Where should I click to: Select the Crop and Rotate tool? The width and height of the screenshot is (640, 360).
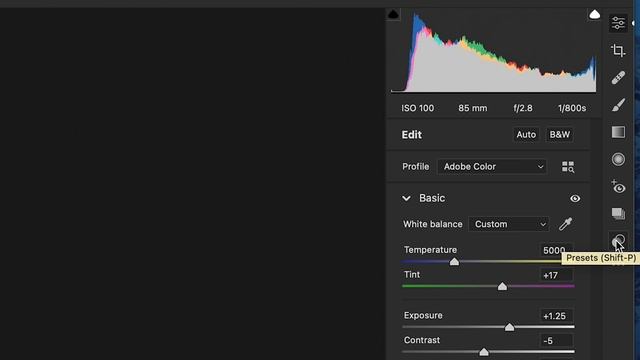(x=618, y=50)
